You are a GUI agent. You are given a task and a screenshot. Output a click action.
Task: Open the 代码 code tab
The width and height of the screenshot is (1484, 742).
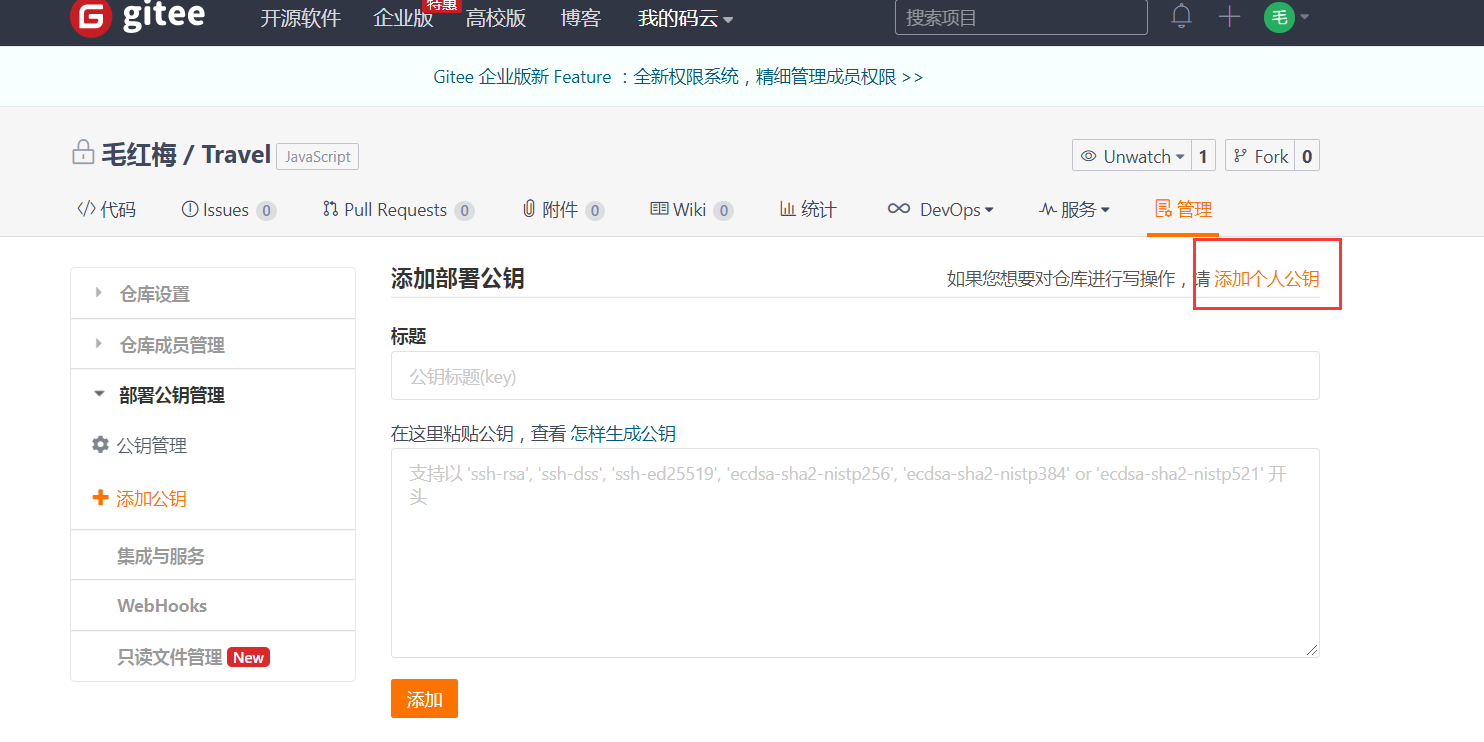tap(107, 209)
